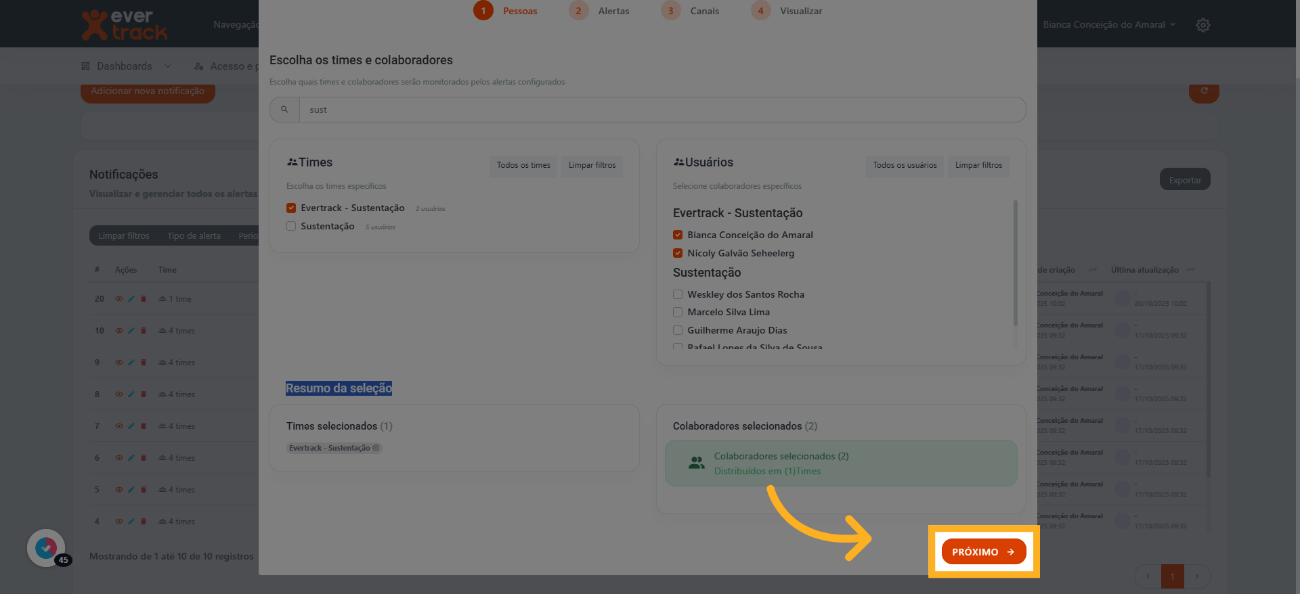Enable the Weskley dos Santos Rocha checkbox

[678, 295]
